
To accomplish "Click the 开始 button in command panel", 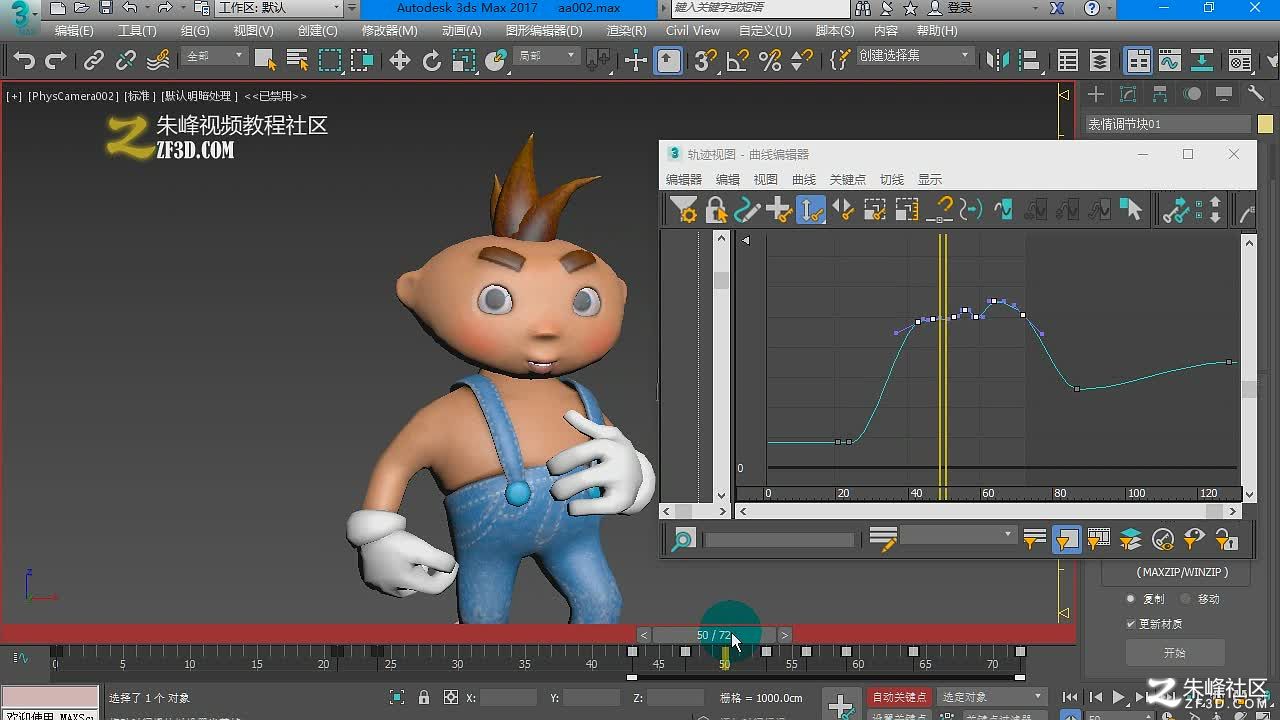I will [1174, 653].
